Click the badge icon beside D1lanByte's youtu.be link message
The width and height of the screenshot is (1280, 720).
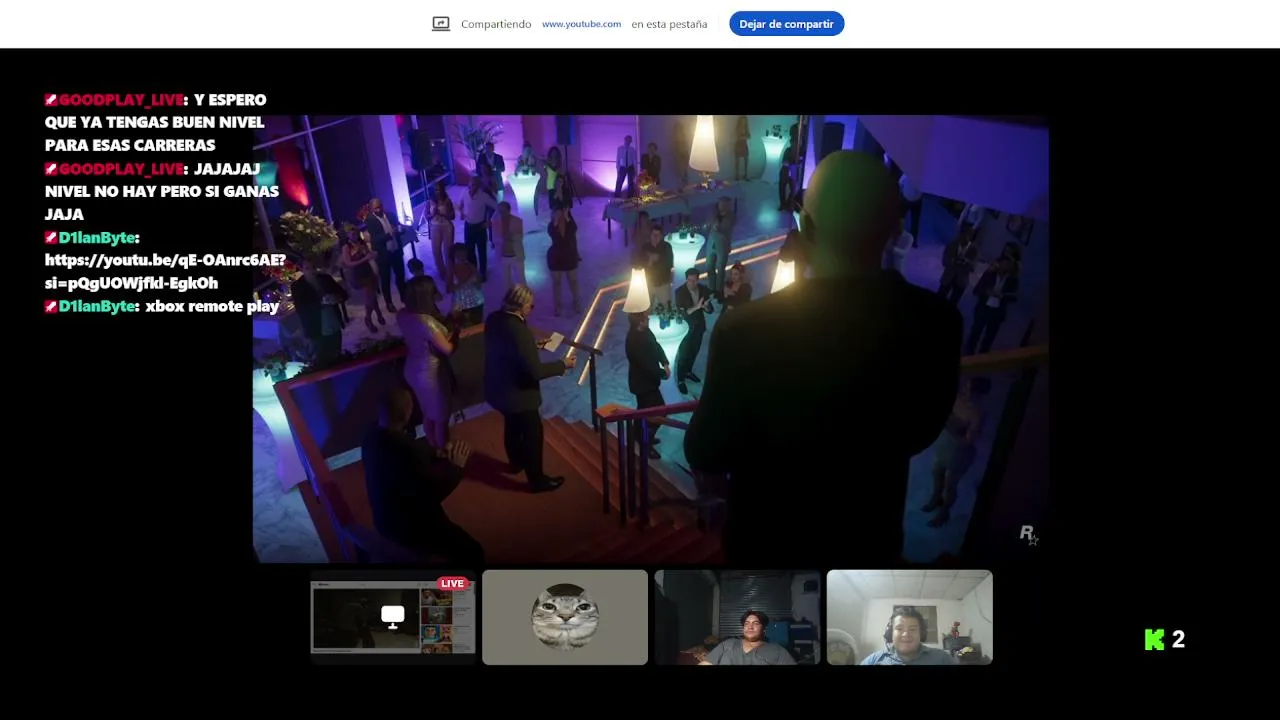51,238
